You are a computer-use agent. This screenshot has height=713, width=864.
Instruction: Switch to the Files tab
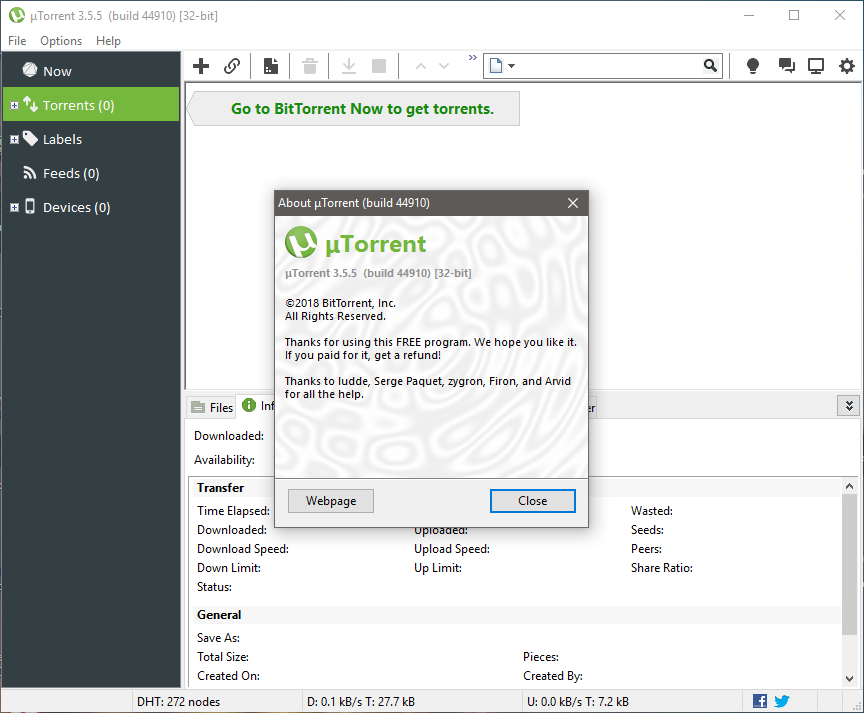(x=212, y=407)
